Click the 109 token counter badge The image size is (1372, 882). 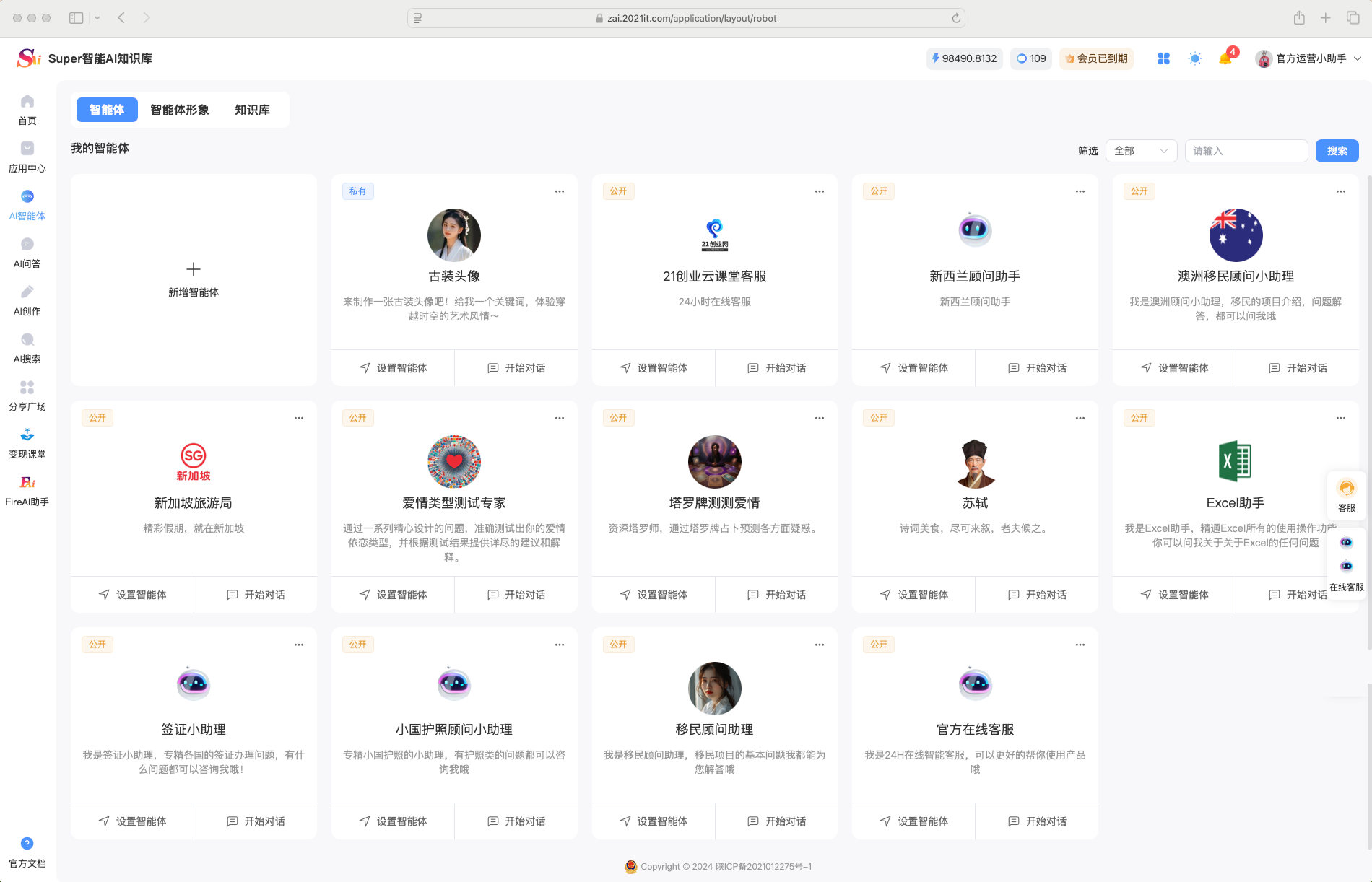coord(1030,58)
